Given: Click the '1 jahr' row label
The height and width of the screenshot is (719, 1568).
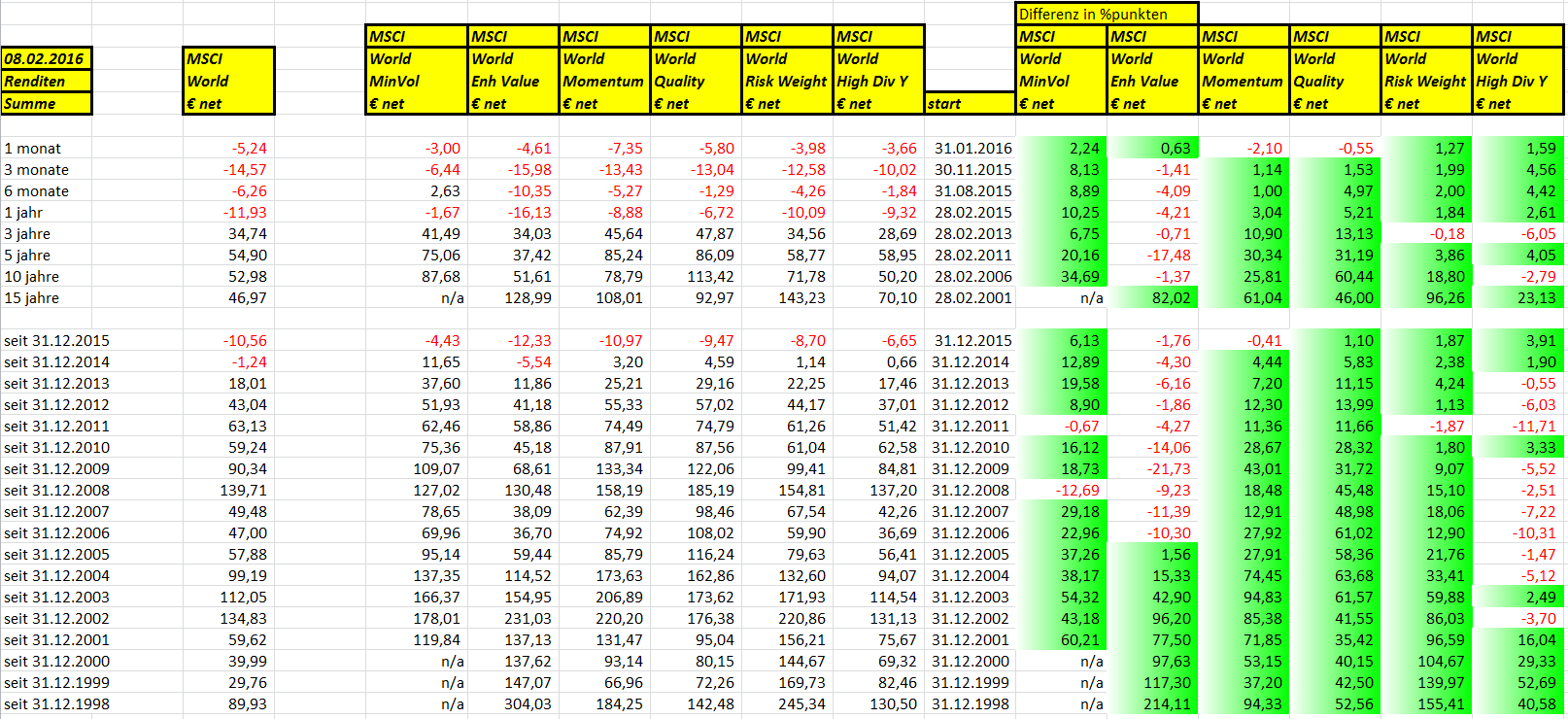Looking at the screenshot, I should [24, 213].
